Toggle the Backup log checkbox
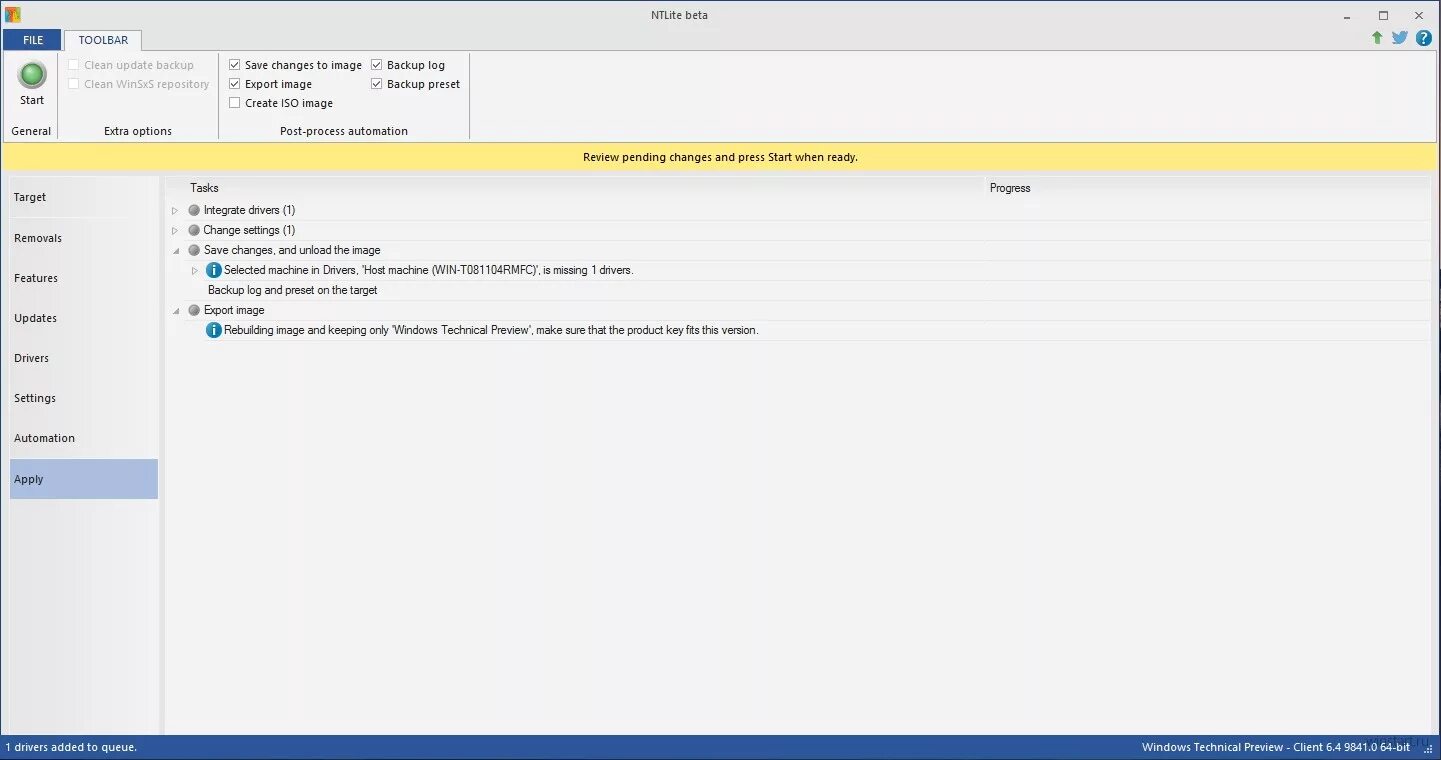 [x=377, y=65]
